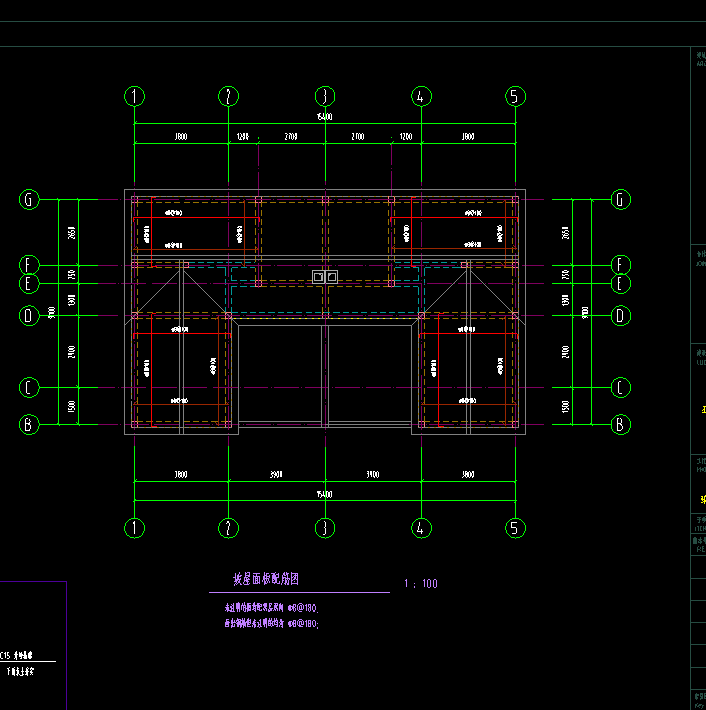Choose axis bubble D on the right side

620,316
